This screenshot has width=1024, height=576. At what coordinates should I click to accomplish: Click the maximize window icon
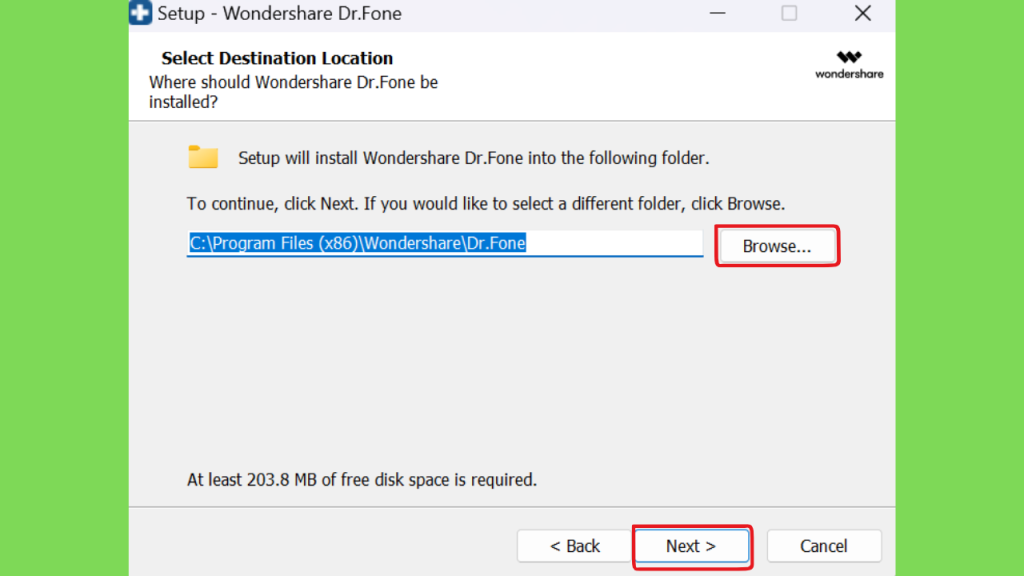(x=789, y=13)
